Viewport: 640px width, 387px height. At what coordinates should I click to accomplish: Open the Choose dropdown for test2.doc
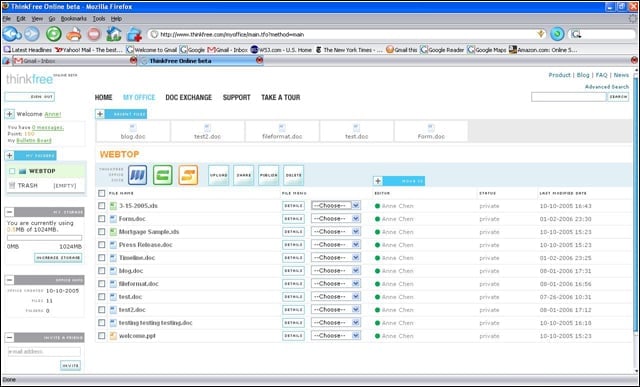click(x=336, y=309)
